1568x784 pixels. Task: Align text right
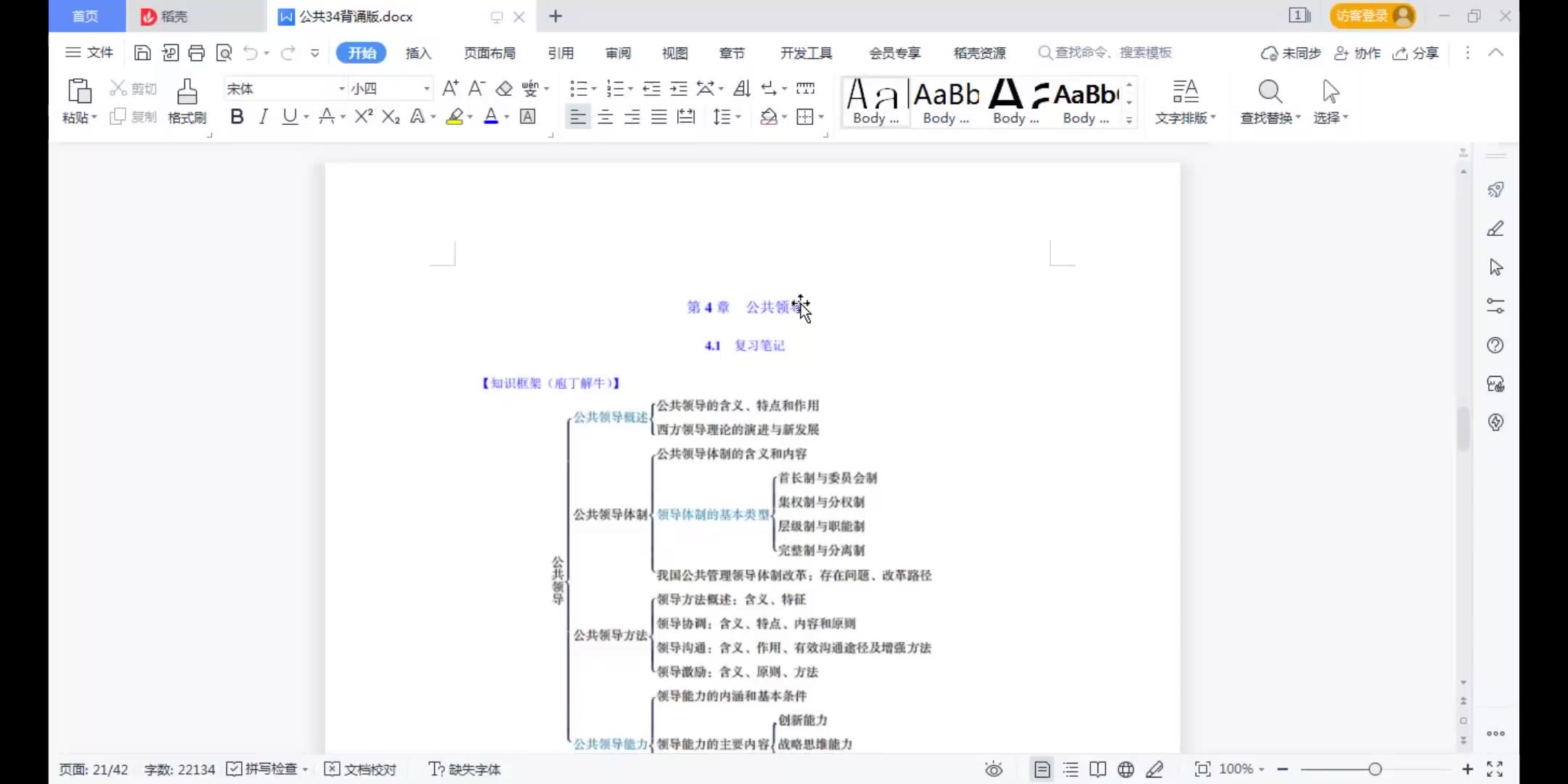coord(632,116)
